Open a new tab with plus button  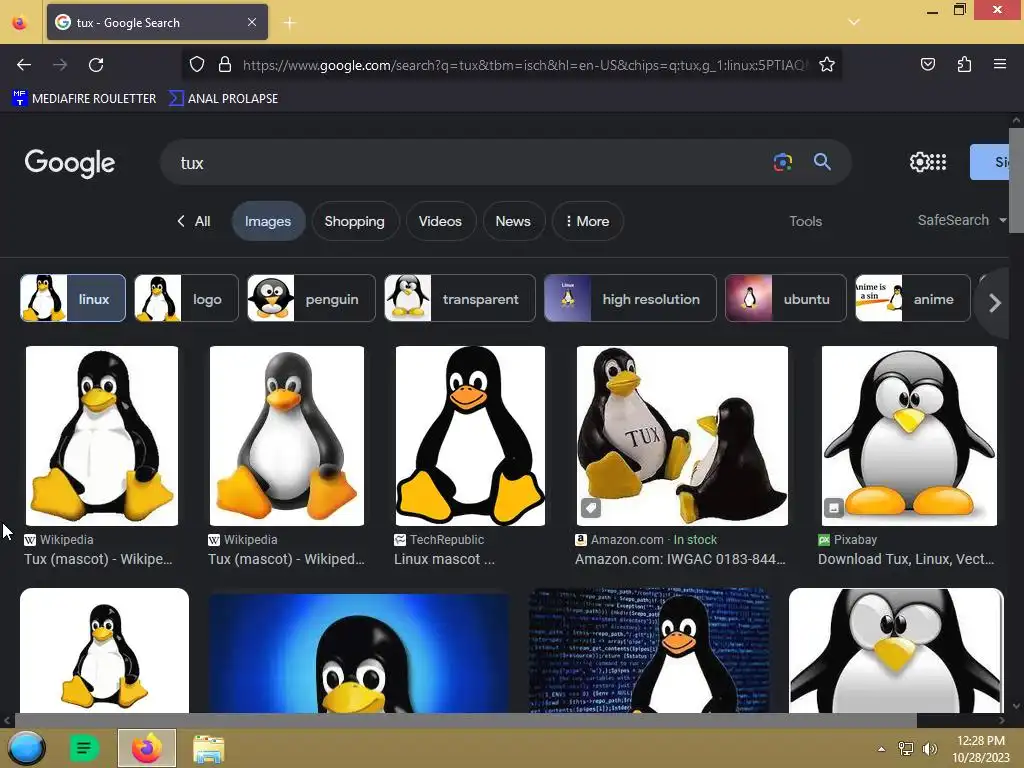coord(289,23)
